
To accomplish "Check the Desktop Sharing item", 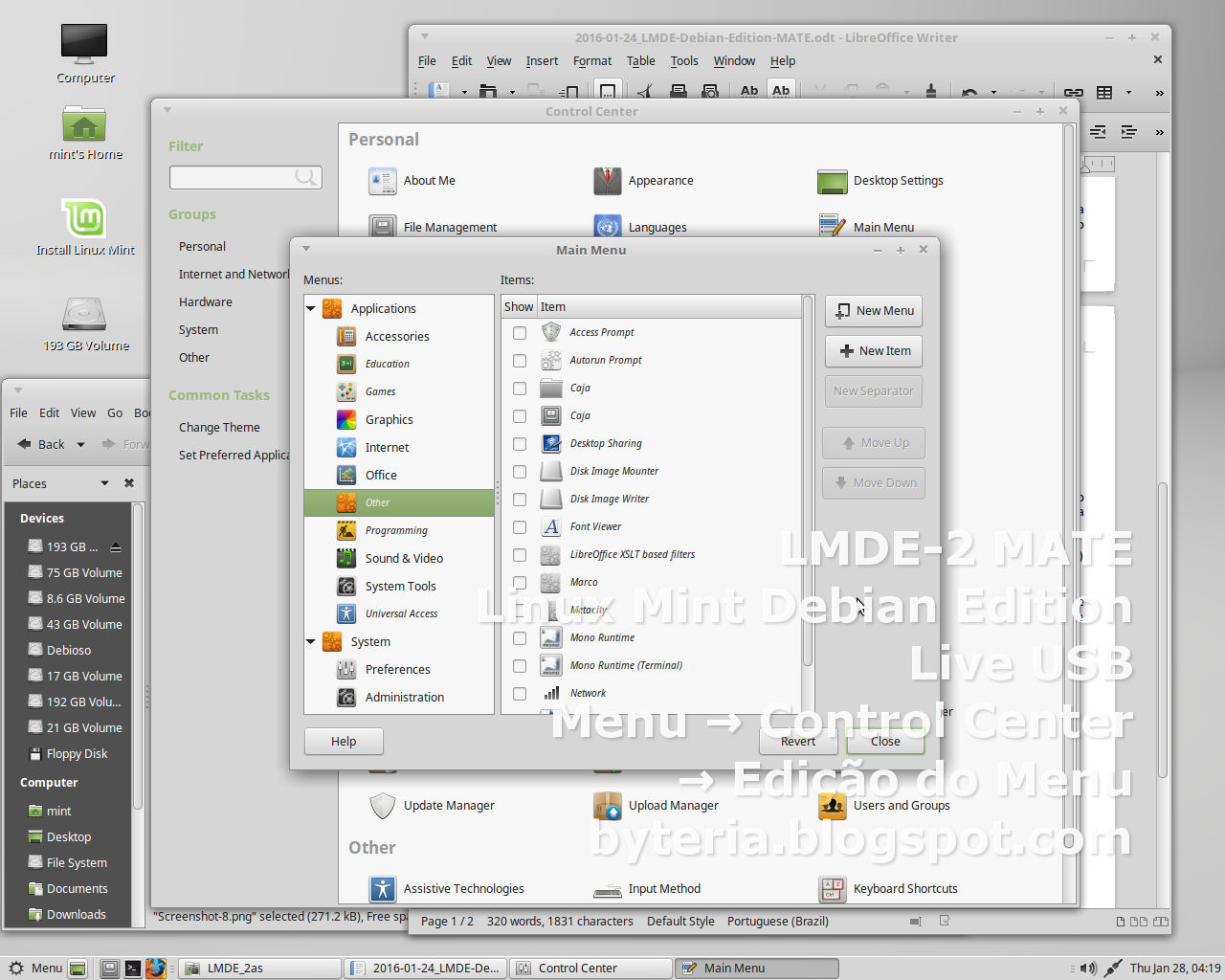I will [x=520, y=444].
